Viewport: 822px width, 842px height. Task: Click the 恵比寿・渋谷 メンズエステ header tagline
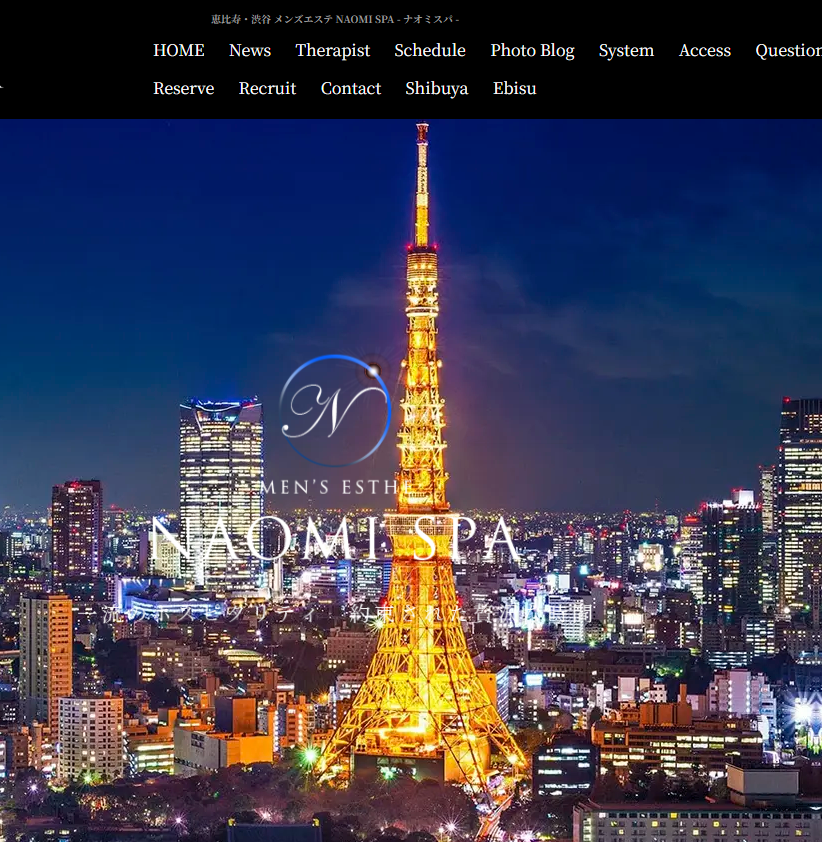335,20
